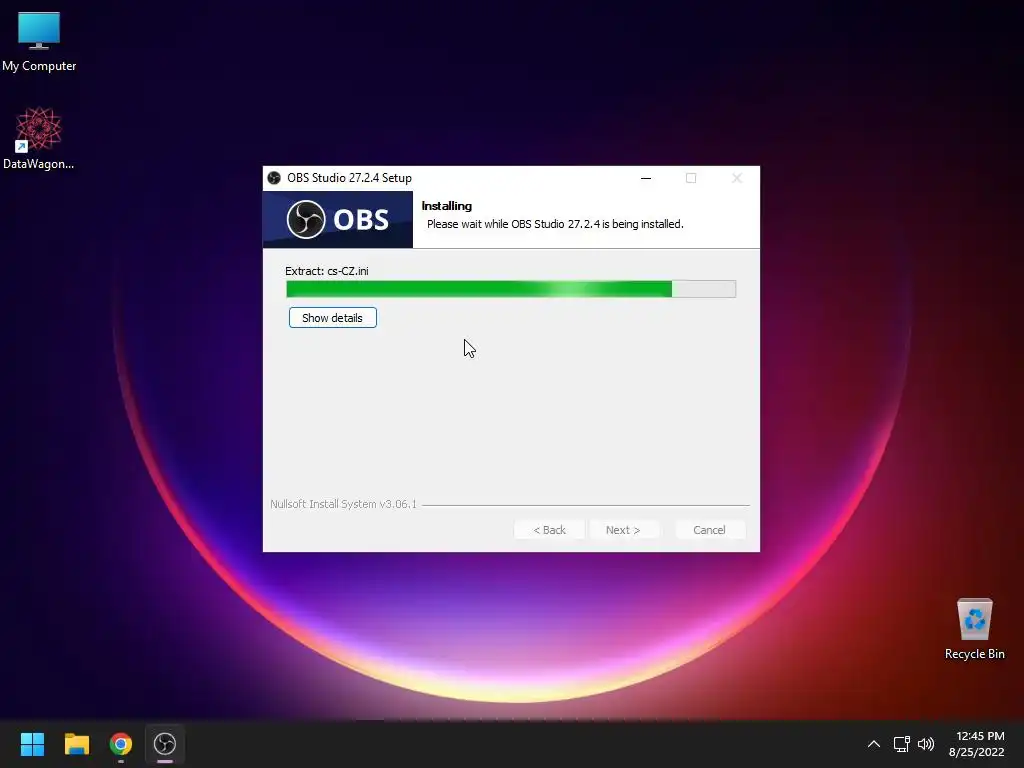Click the disabled maximize button of Setup

(691, 178)
